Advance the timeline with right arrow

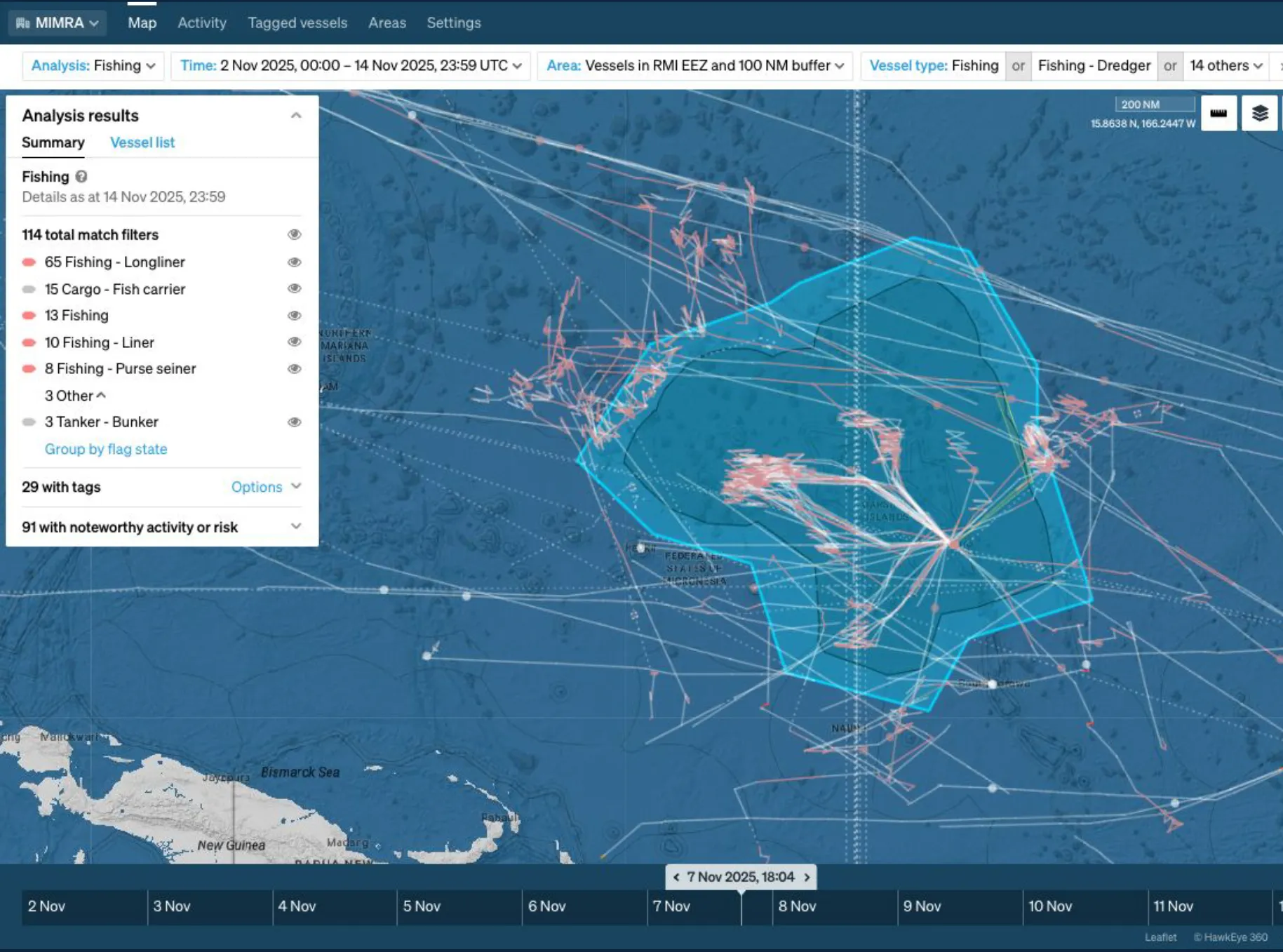(807, 877)
